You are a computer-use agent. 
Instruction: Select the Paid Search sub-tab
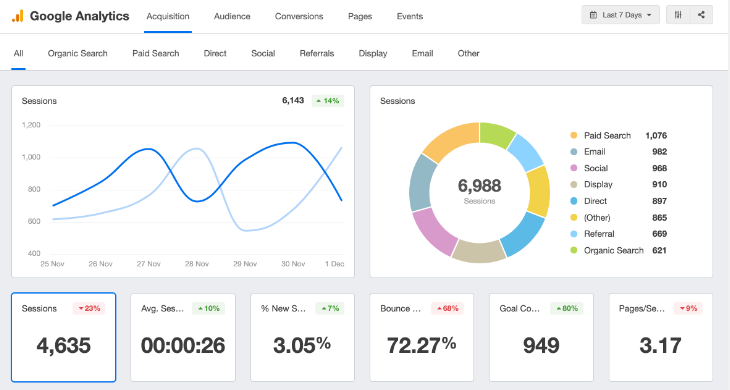(x=155, y=54)
